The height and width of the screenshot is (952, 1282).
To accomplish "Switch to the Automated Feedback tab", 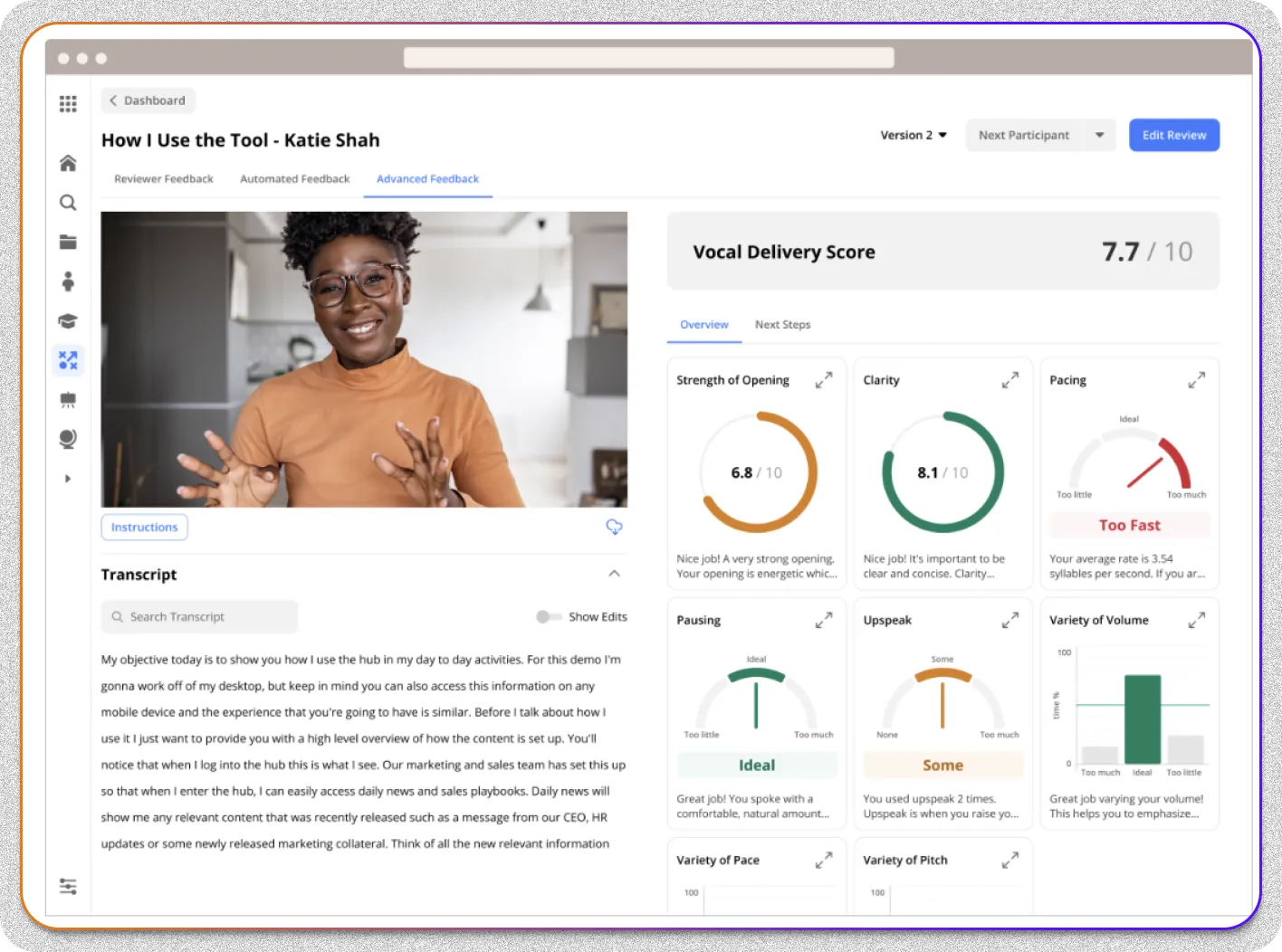I will point(295,179).
